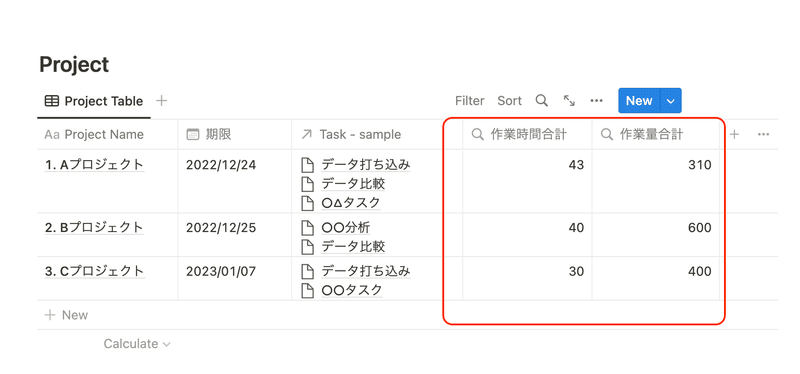
Task: Open the Sort menu
Action: (x=509, y=101)
